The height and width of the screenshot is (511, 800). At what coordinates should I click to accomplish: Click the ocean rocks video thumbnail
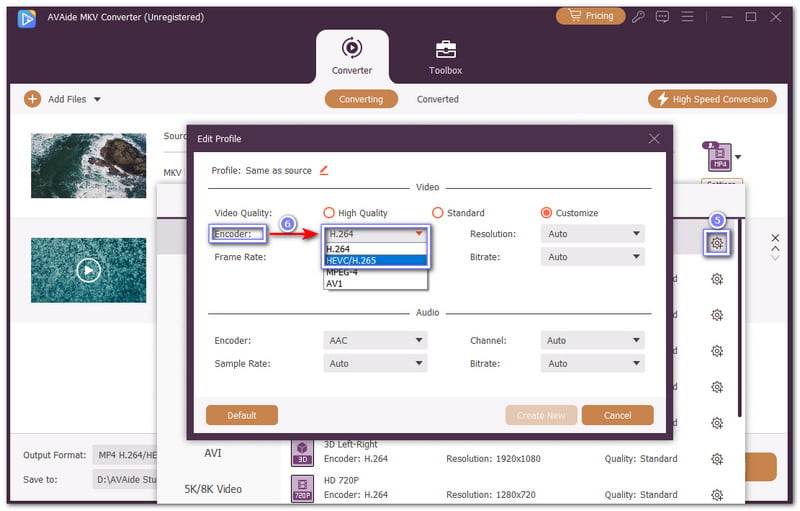[x=88, y=166]
